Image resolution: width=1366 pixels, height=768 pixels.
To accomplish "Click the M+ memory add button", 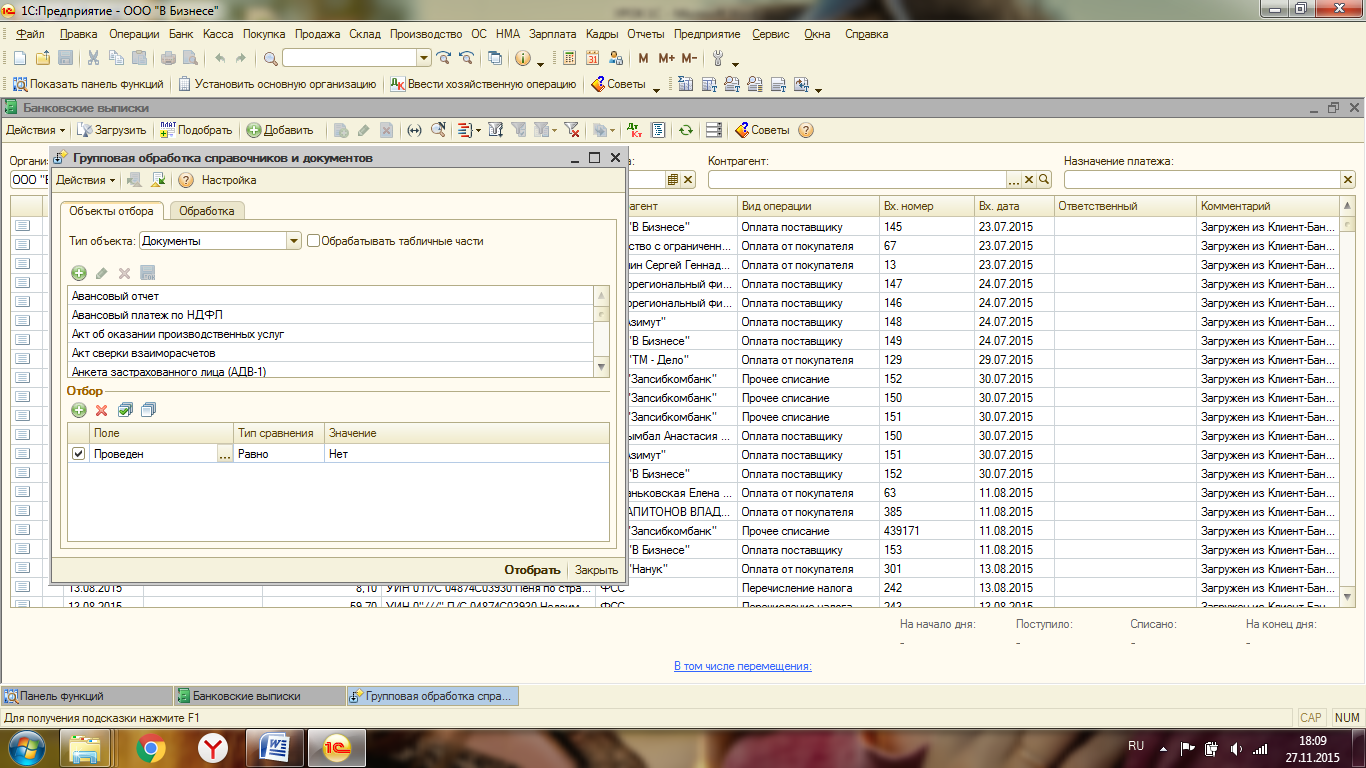I will [x=666, y=58].
